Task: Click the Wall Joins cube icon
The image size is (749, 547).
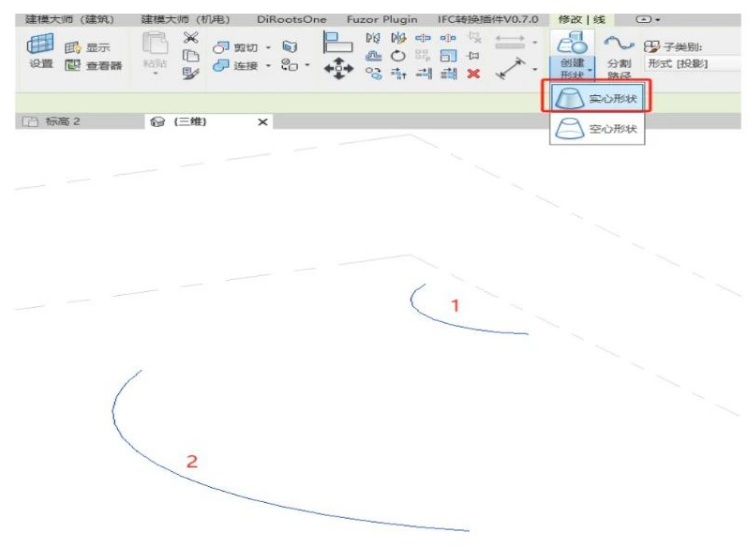Action: (x=289, y=46)
